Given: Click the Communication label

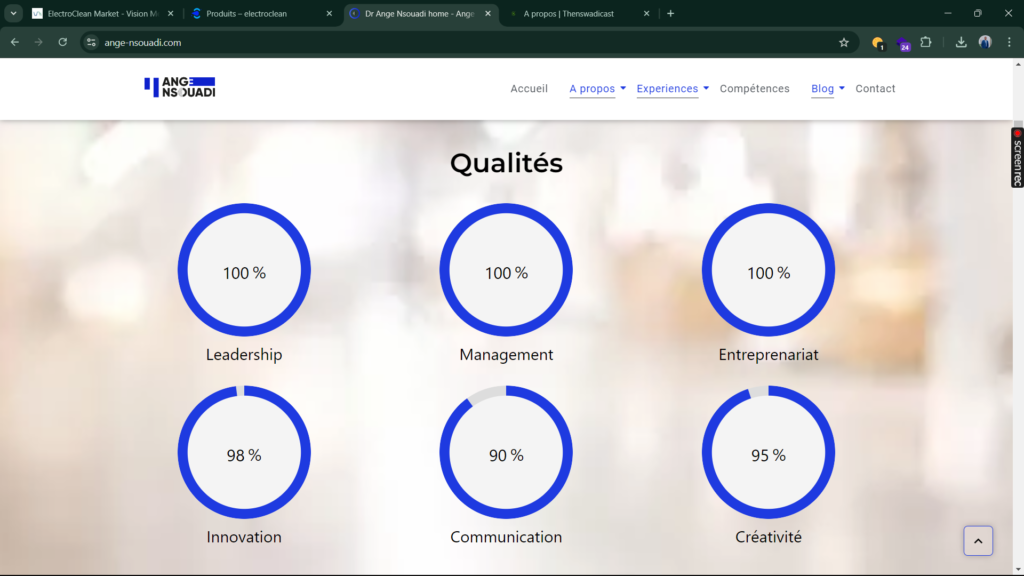Looking at the screenshot, I should [x=506, y=537].
